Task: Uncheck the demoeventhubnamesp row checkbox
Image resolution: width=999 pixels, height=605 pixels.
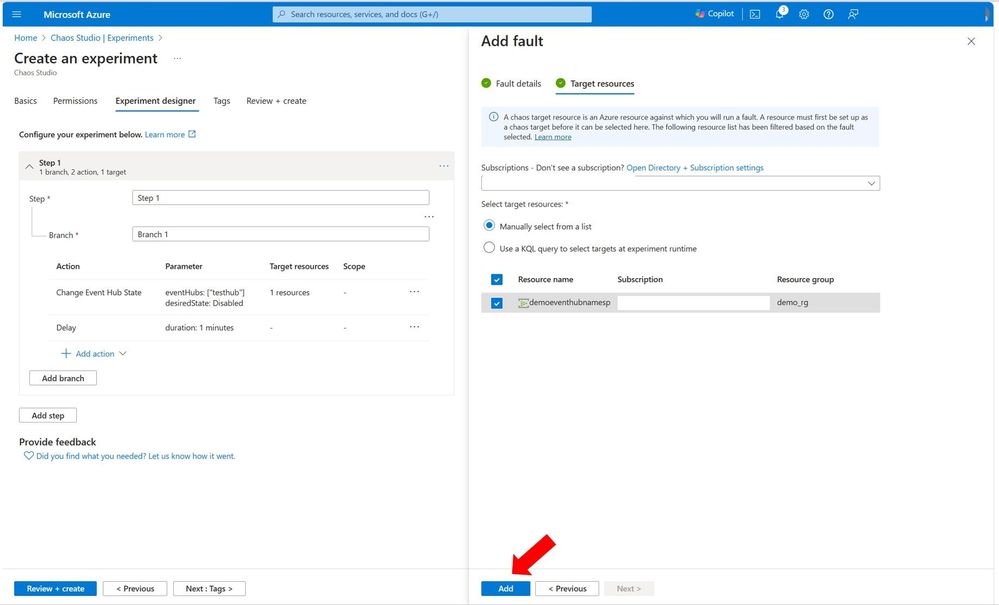Action: coord(497,303)
